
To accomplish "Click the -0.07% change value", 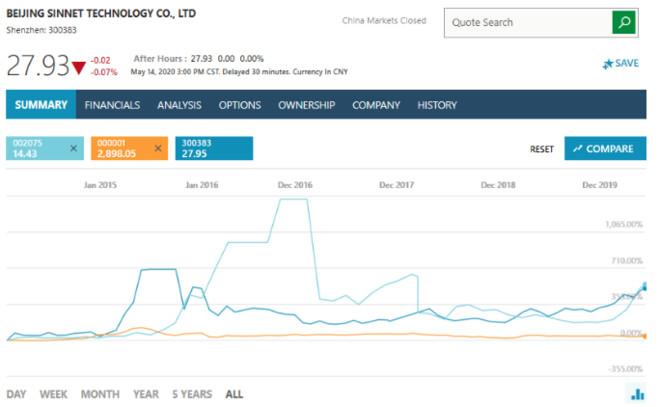I will pos(104,72).
